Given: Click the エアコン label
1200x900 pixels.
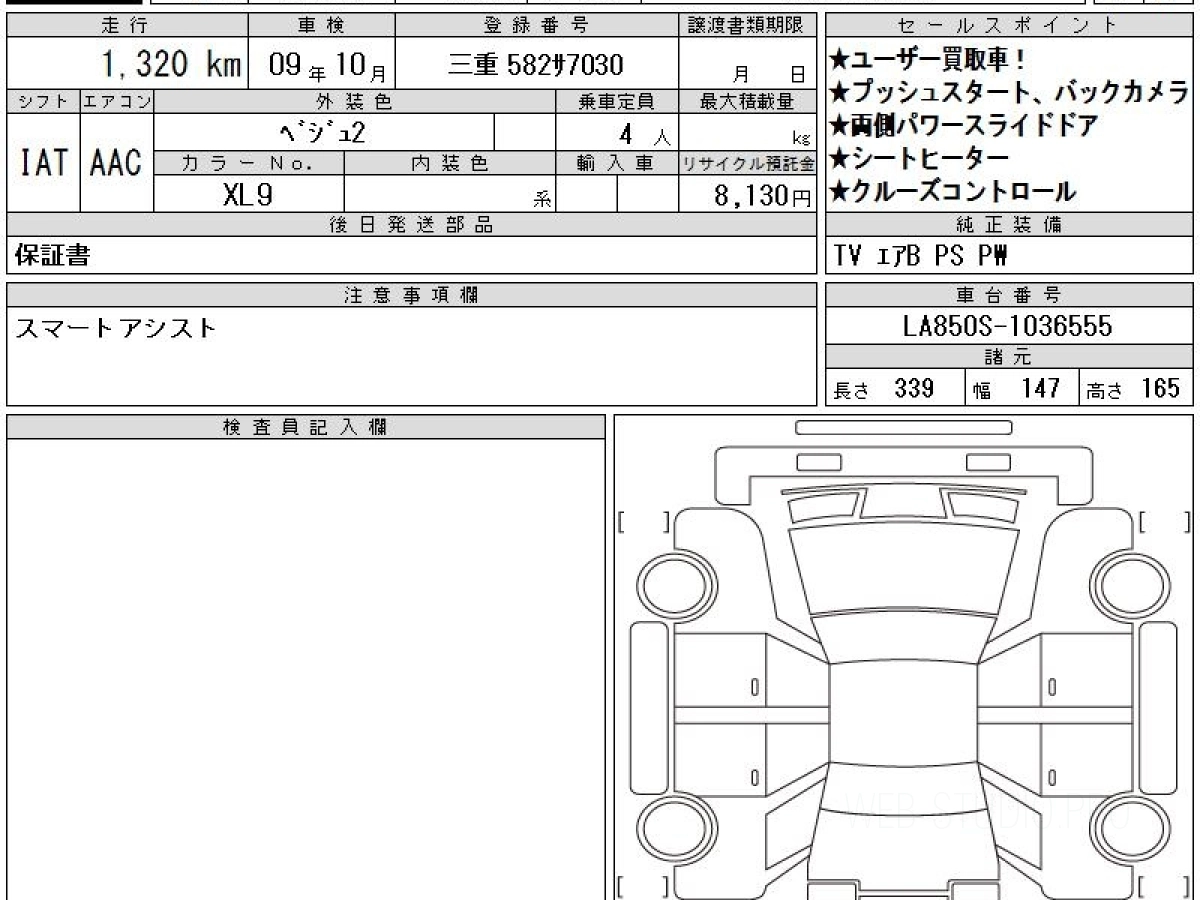Looking at the screenshot, I should pos(117,101).
